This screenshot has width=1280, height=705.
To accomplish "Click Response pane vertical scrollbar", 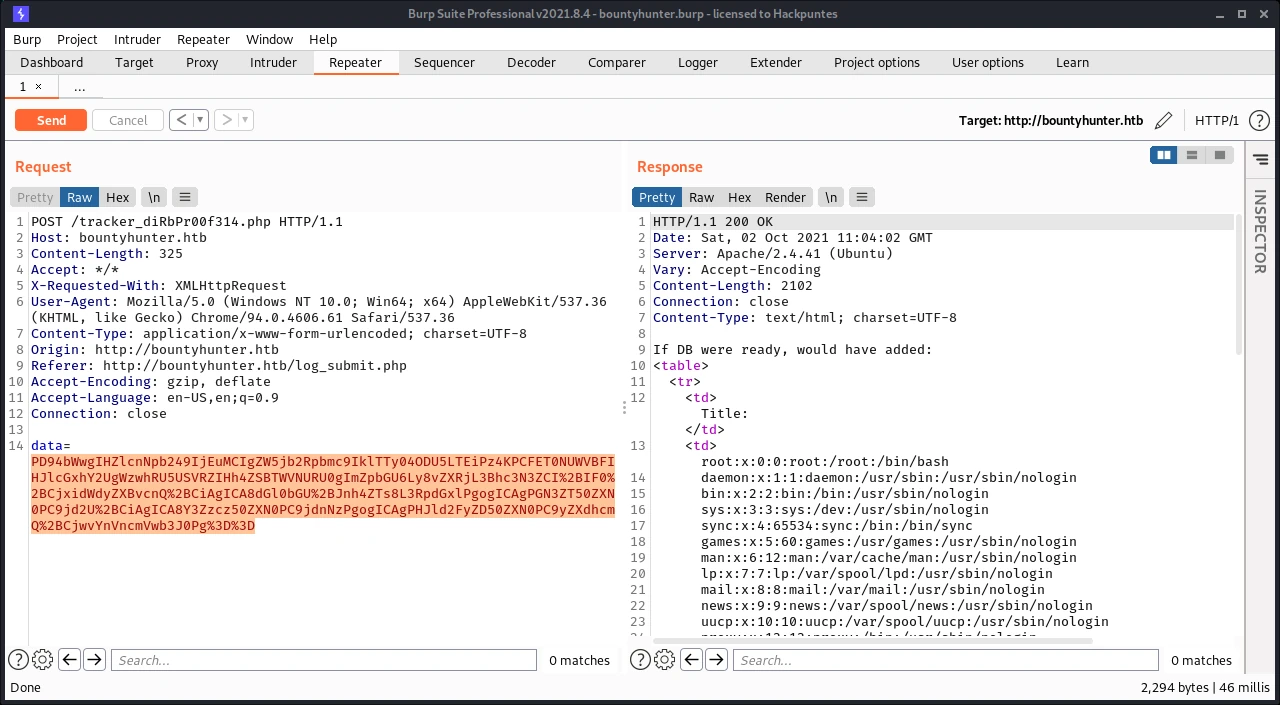I will [x=1239, y=285].
